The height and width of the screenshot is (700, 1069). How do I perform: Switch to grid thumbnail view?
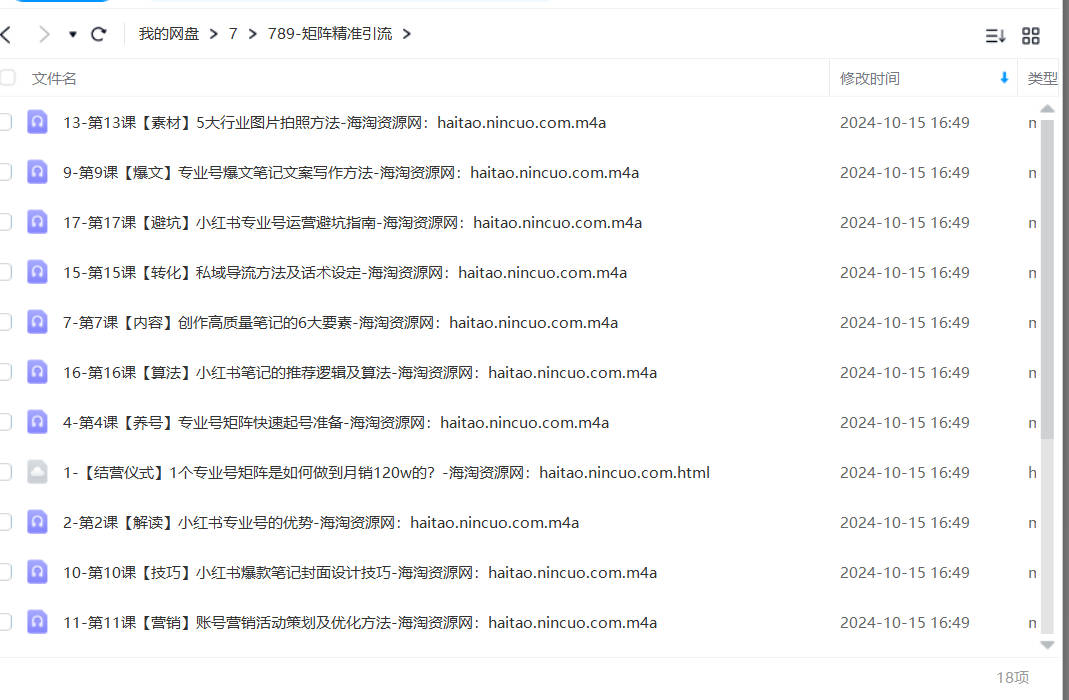coord(1031,35)
